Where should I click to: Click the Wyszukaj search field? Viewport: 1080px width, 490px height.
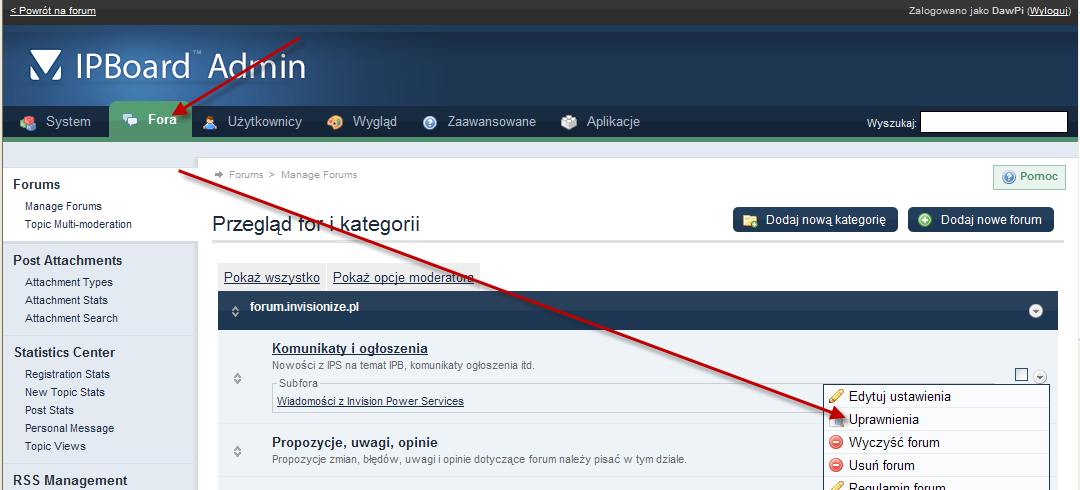pyautogui.click(x=994, y=123)
